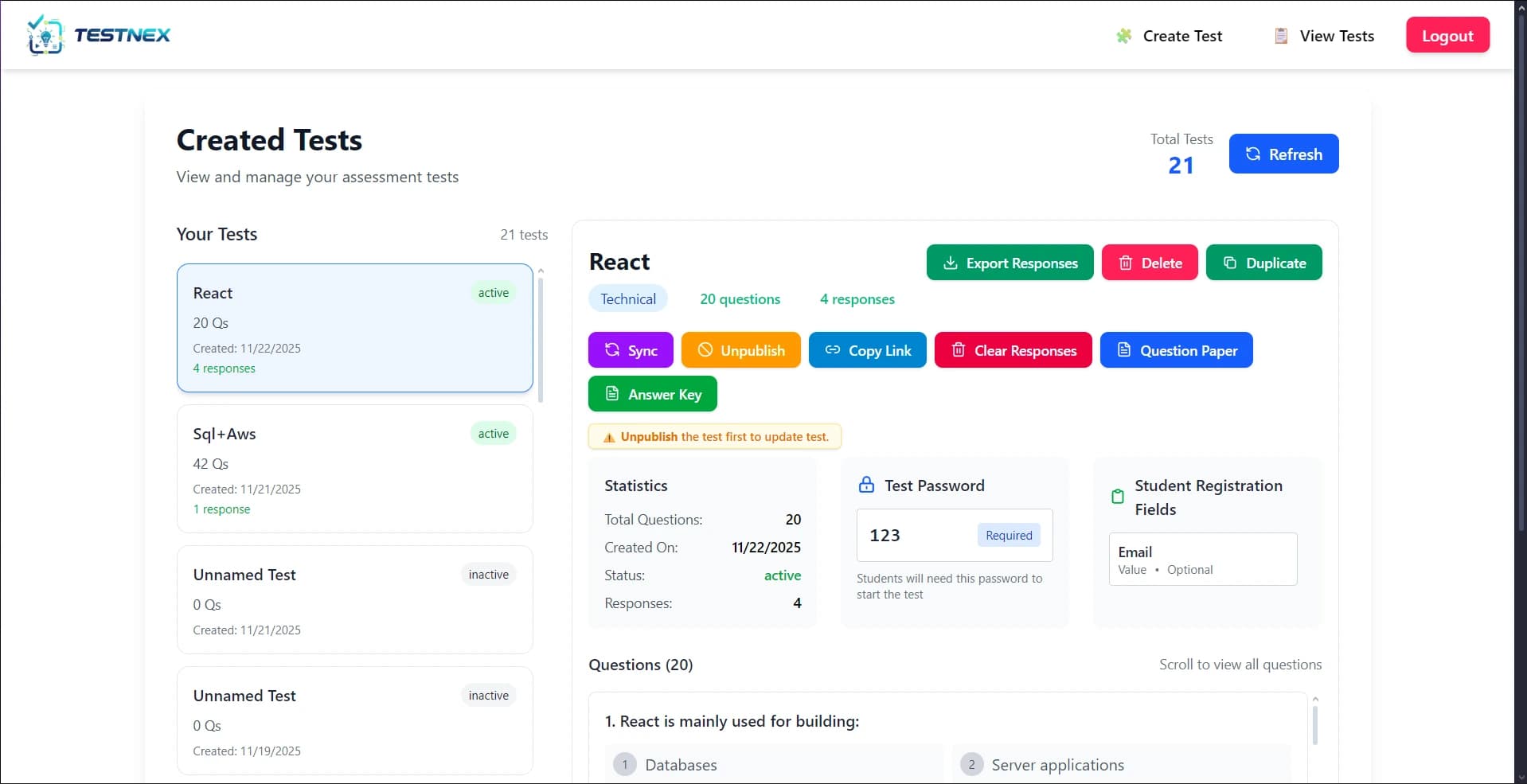Clear all responses for the React test
Viewport: 1527px width, 784px height.
coord(1013,349)
